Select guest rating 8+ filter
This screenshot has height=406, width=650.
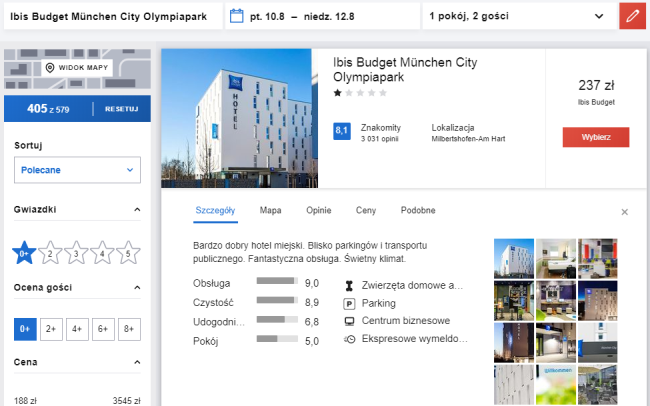(129, 329)
